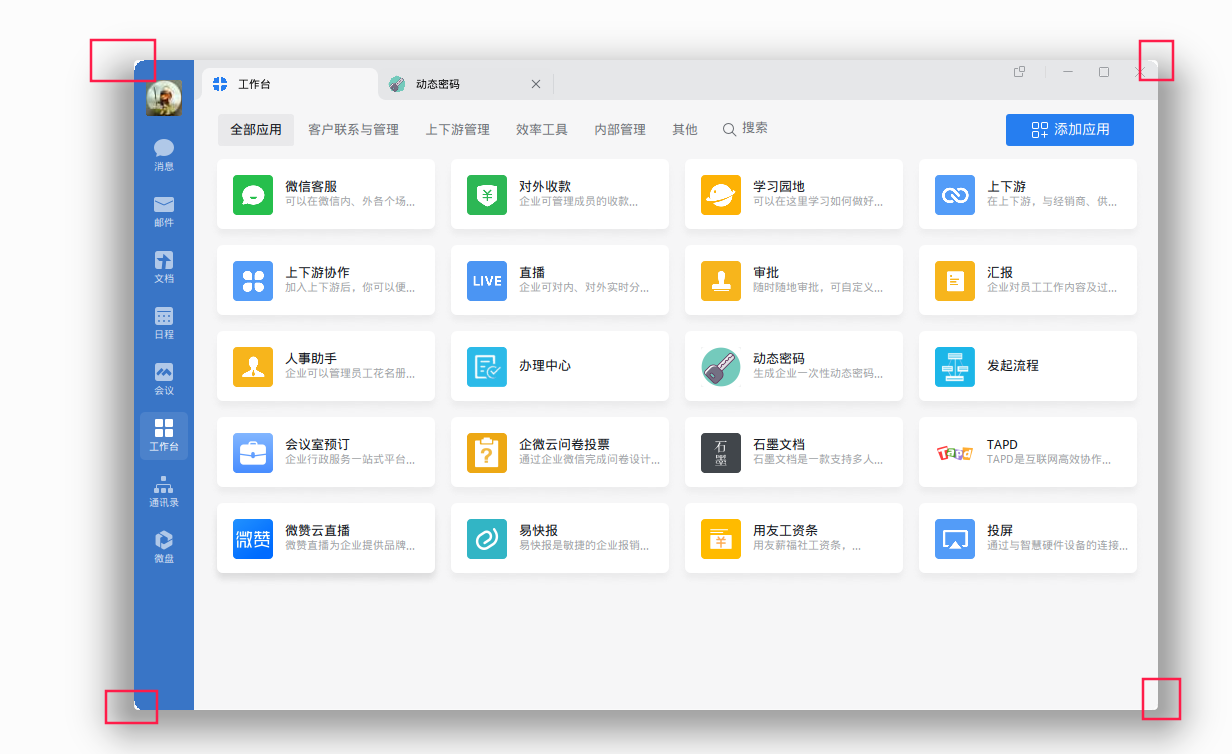Switch to the 动态密码 window tab
This screenshot has width=1232, height=754.
click(466, 84)
